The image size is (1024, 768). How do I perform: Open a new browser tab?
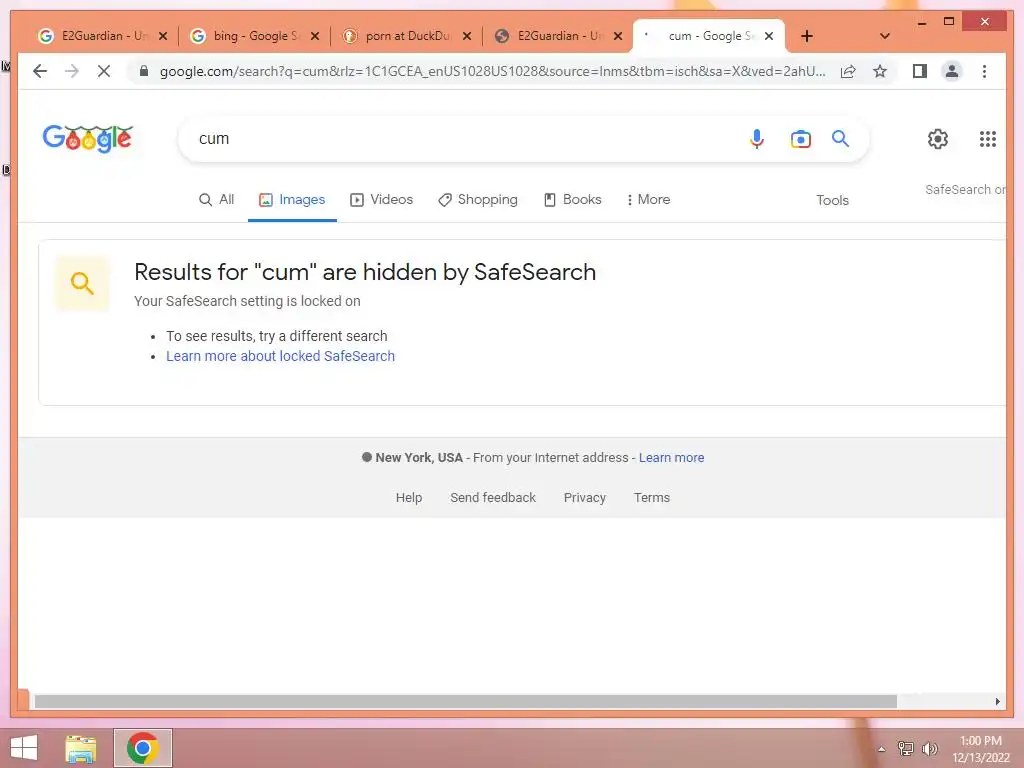(807, 36)
